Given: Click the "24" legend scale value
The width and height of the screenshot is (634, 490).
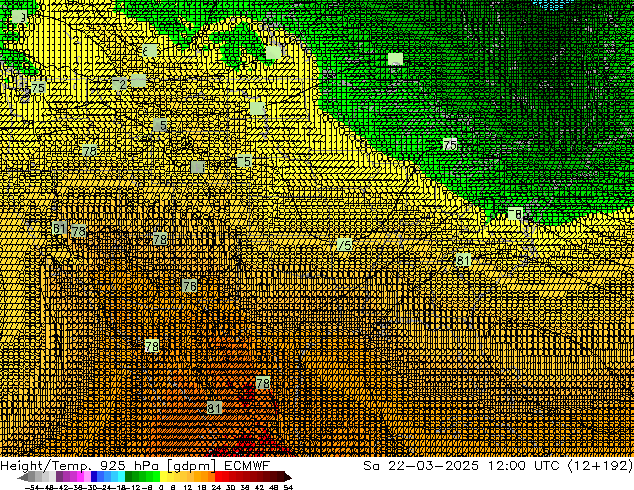Looking at the screenshot, I should click(216, 487).
